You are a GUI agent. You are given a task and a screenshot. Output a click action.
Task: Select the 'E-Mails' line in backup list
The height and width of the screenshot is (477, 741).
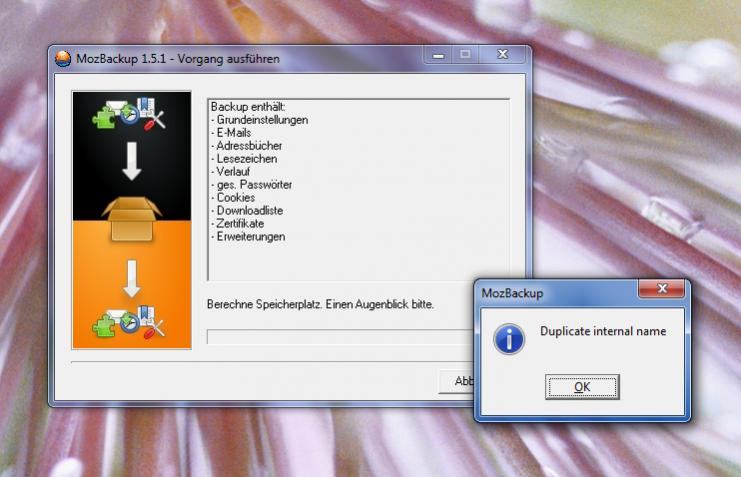(x=232, y=133)
